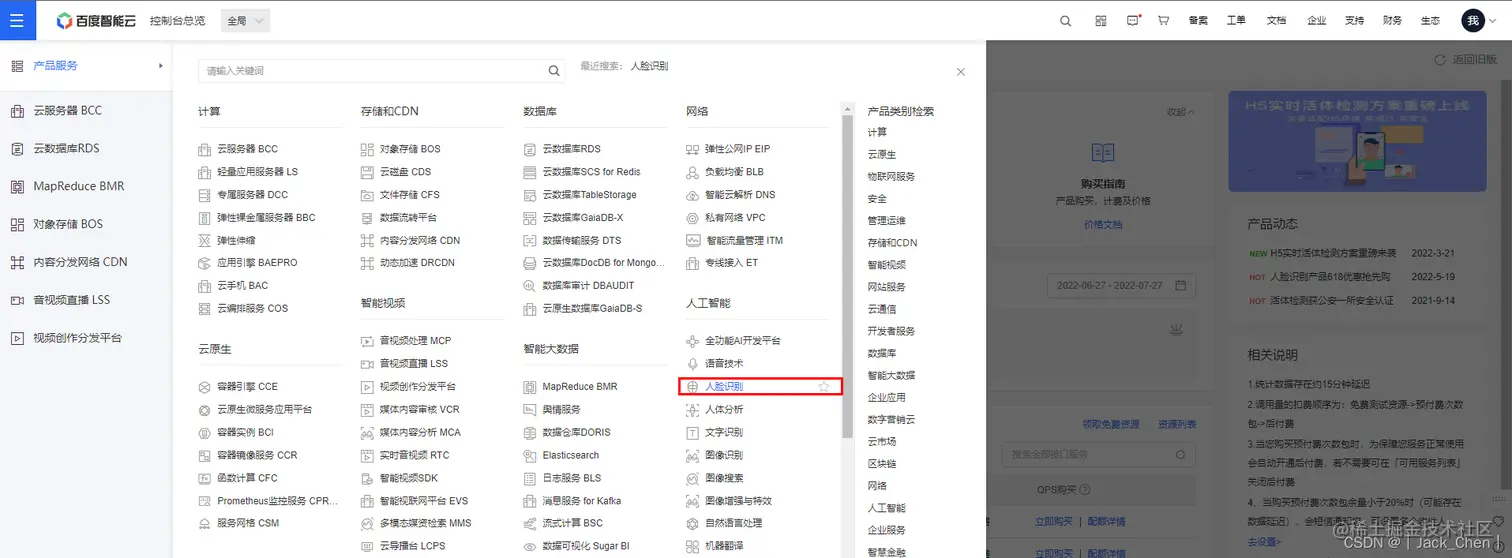This screenshot has height=558, width=1512.
Task: Open 负载均衡 BLB product
Action: coord(734,172)
